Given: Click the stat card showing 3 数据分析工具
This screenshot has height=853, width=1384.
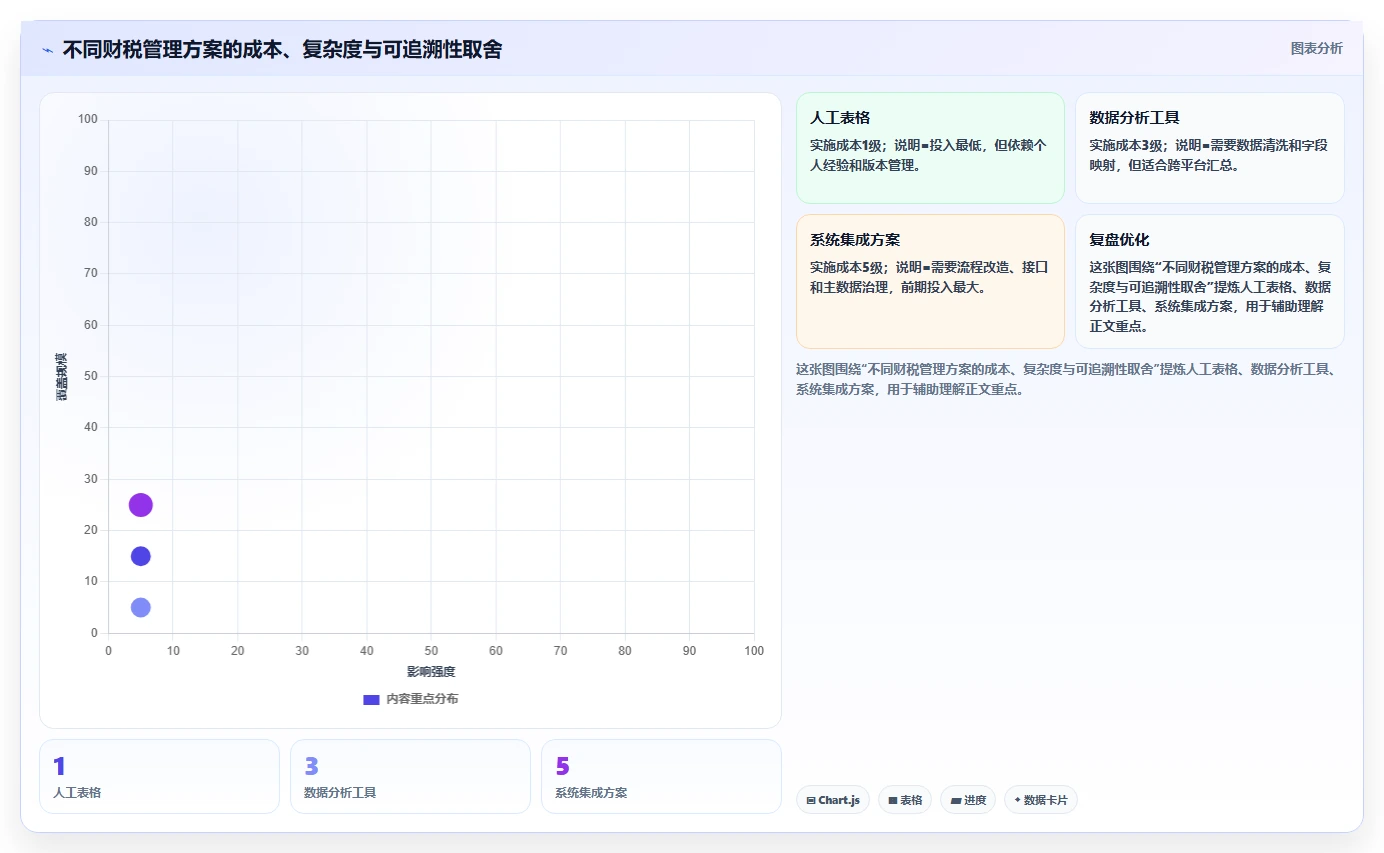Looking at the screenshot, I should pyautogui.click(x=410, y=776).
